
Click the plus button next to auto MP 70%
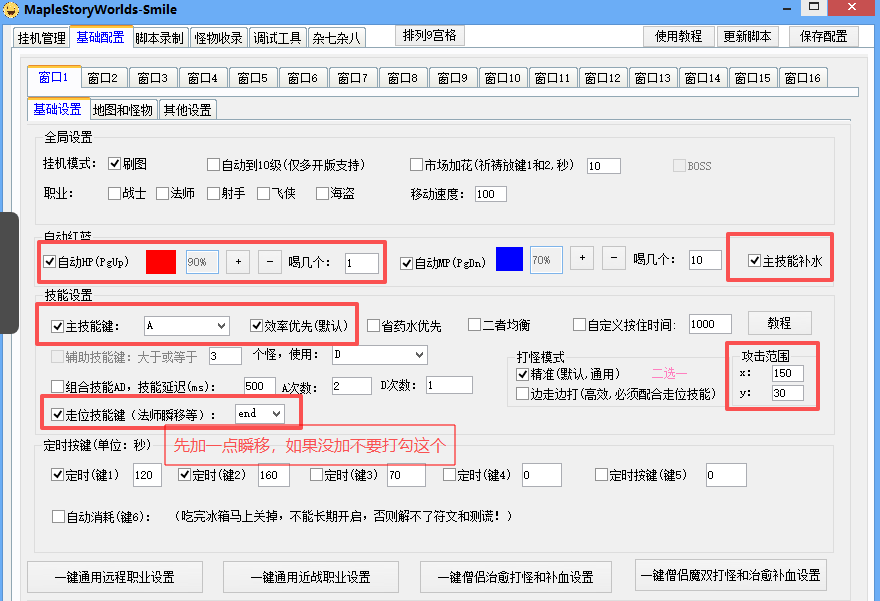[582, 258]
